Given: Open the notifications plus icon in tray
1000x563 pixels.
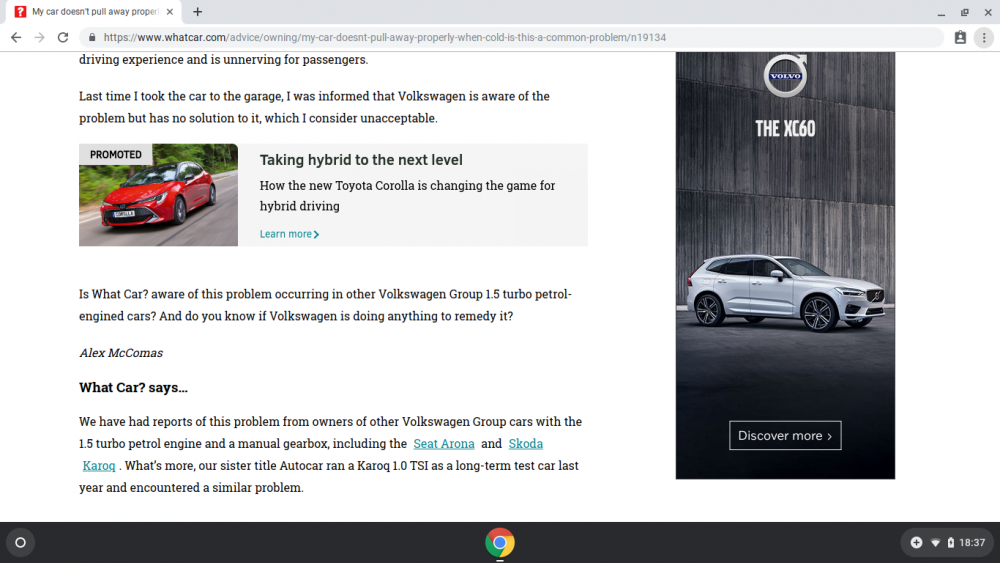Looking at the screenshot, I should tap(916, 543).
